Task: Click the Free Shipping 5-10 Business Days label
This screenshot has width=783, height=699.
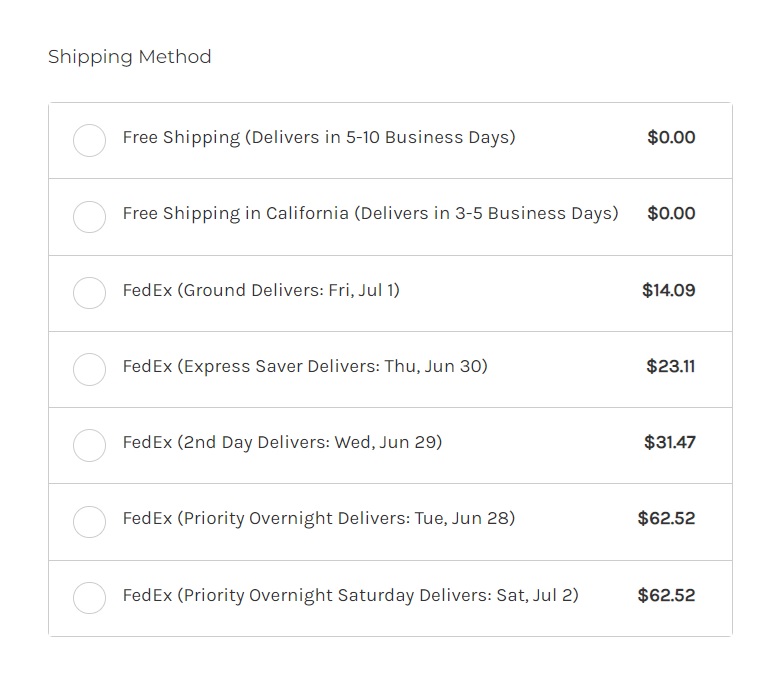Action: (x=319, y=137)
